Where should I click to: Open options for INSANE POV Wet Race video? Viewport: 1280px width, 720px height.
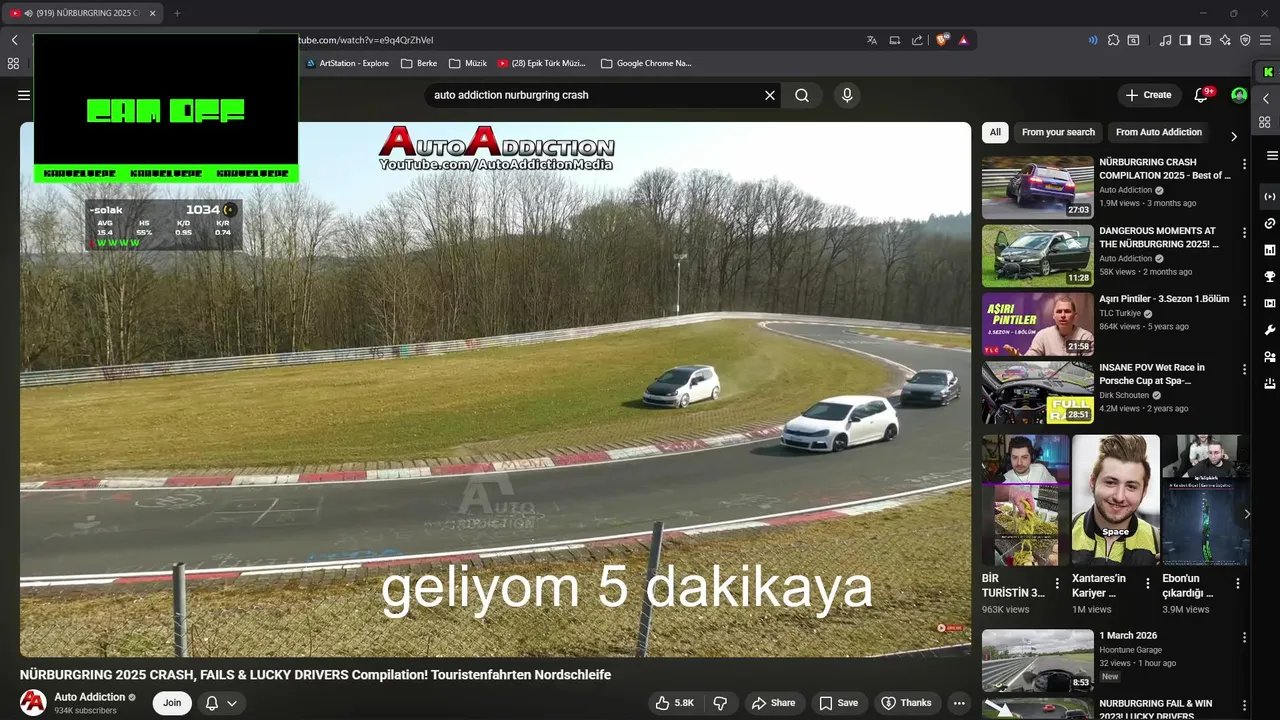pos(1244,369)
